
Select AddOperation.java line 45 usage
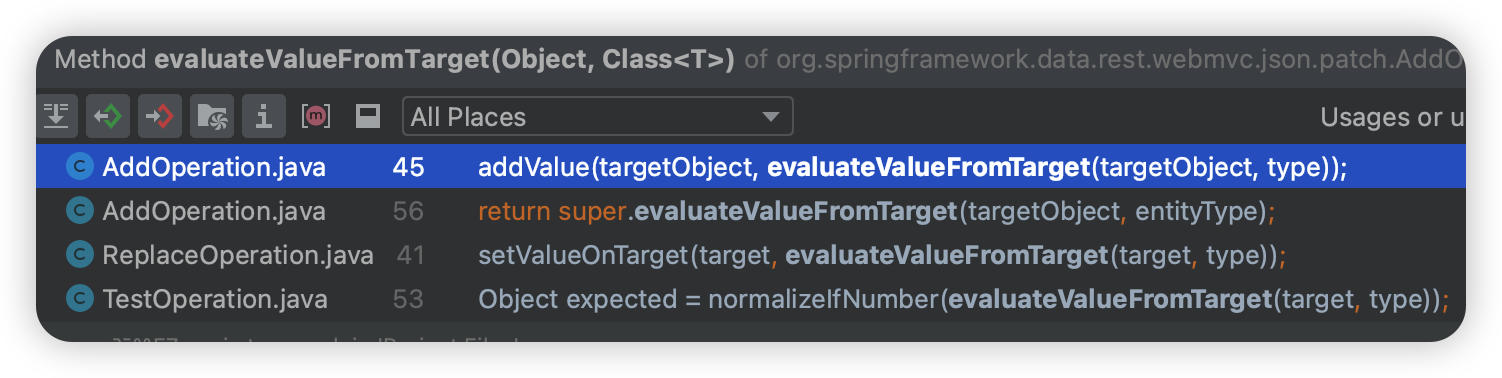[750, 167]
